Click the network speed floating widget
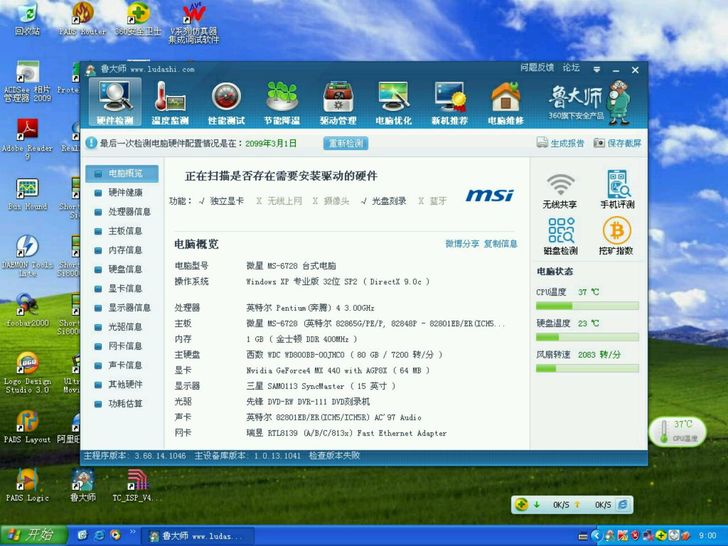This screenshot has width=728, height=546. point(572,505)
